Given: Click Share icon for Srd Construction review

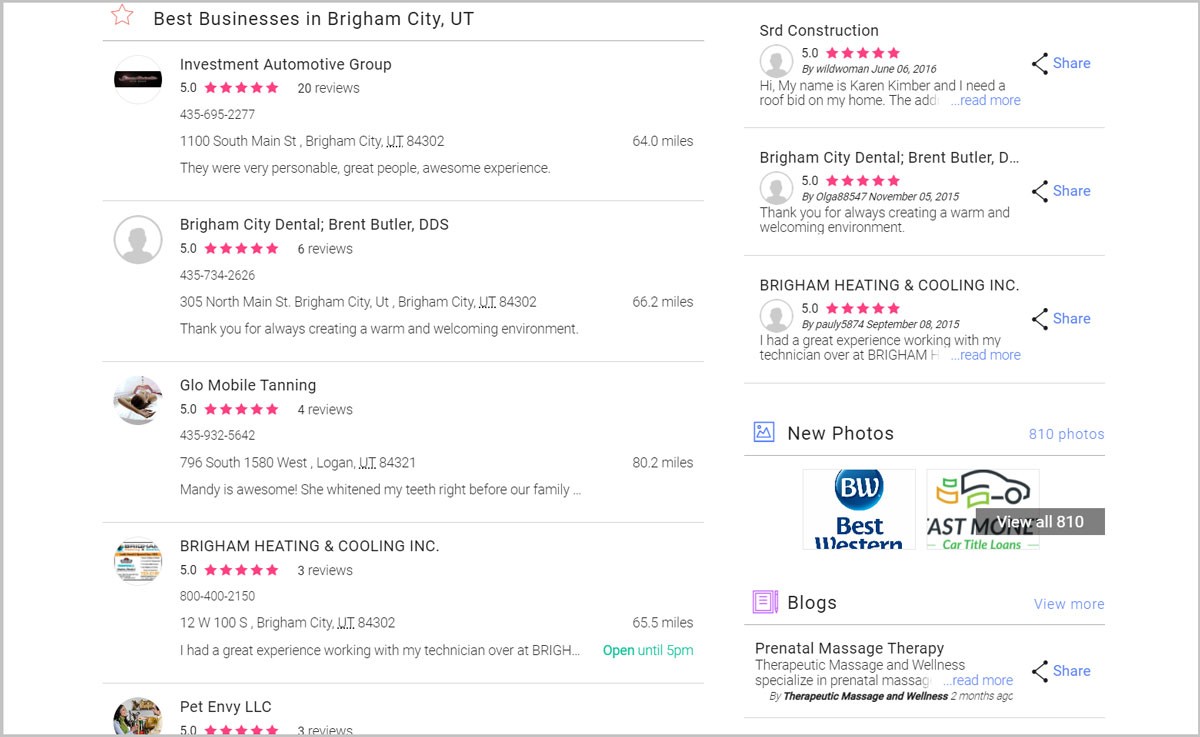Looking at the screenshot, I should (1040, 63).
